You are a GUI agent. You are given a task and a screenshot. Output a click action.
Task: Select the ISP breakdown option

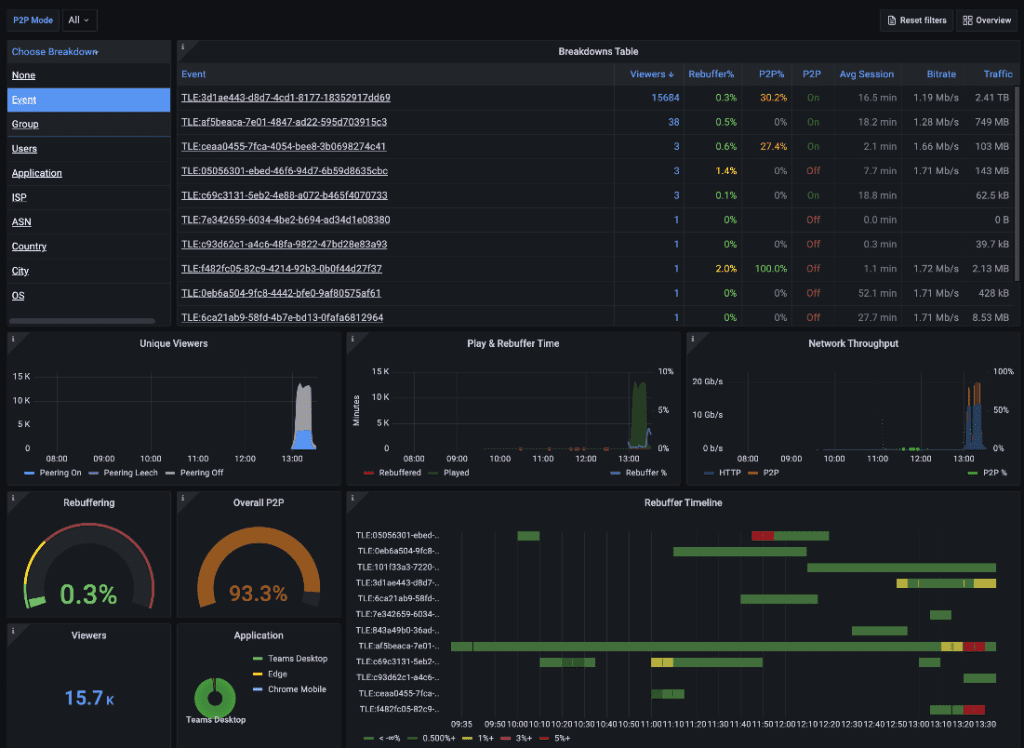(21, 197)
